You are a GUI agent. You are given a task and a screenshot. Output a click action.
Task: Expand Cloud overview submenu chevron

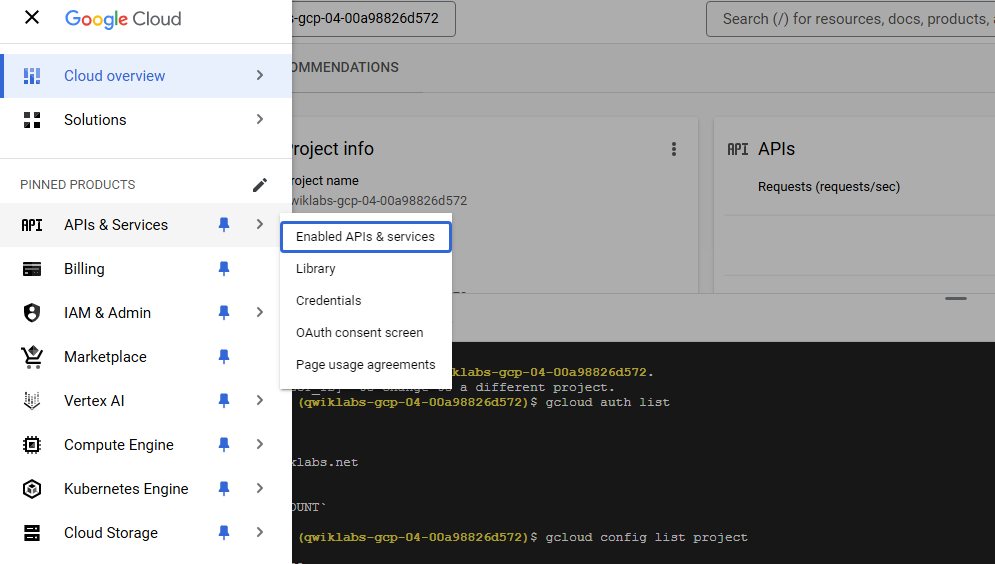click(260, 75)
